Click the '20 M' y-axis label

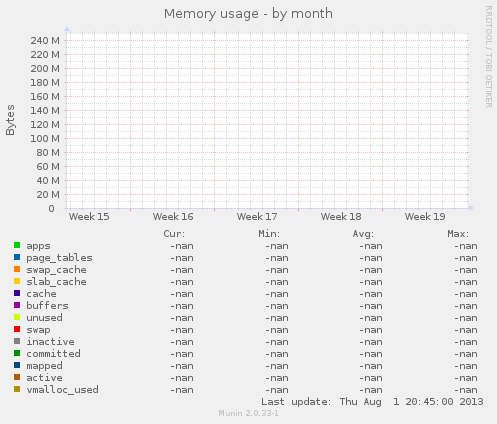[x=48, y=195]
